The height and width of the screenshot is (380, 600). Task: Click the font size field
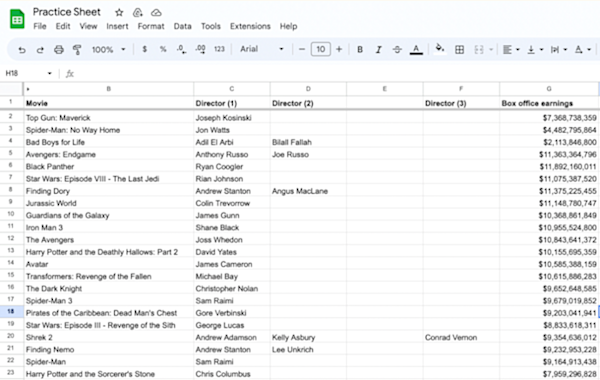(321, 49)
